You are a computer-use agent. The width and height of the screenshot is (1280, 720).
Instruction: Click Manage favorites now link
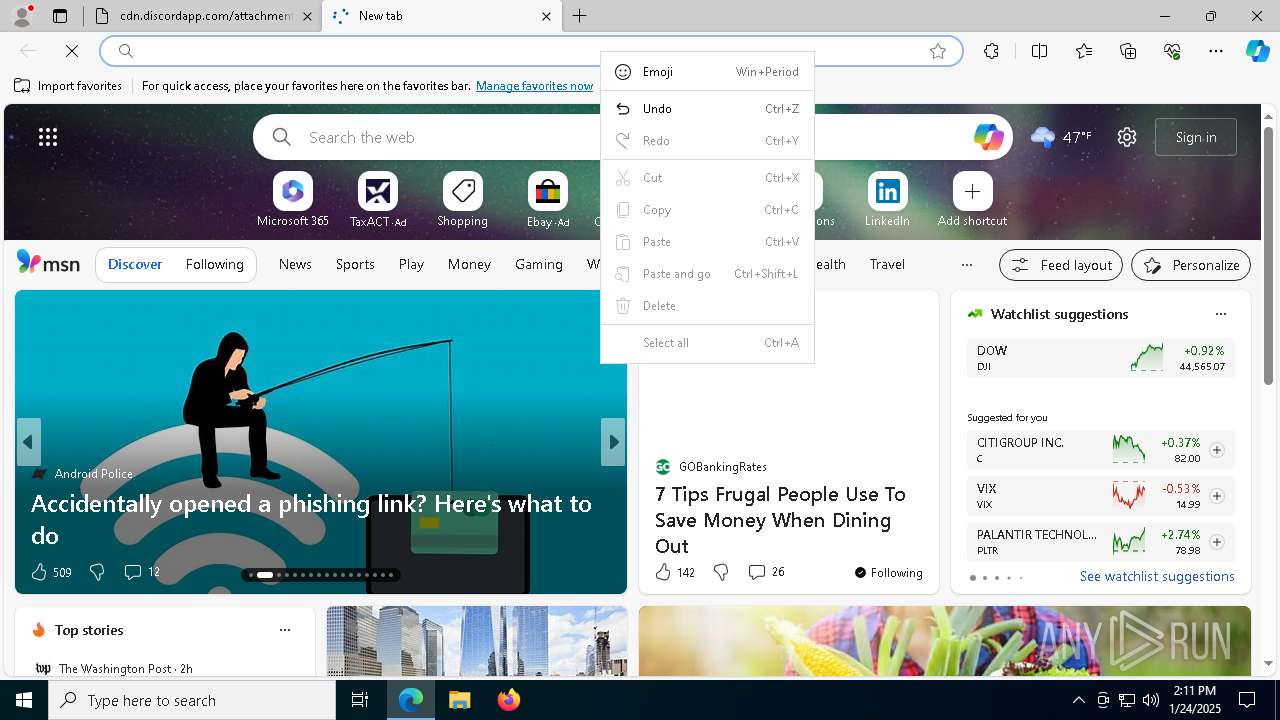pos(534,86)
